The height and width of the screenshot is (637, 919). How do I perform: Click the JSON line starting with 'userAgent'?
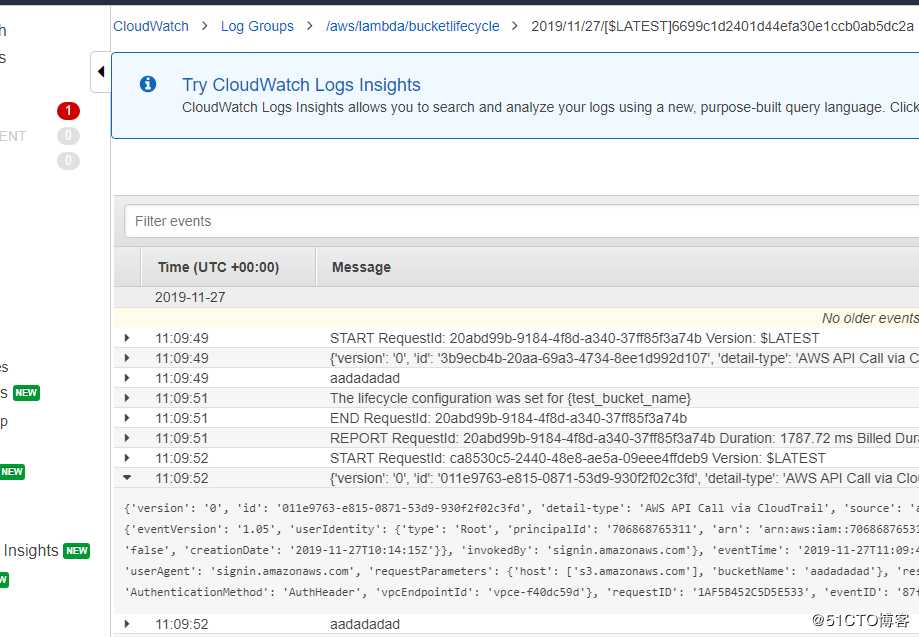coord(522,571)
